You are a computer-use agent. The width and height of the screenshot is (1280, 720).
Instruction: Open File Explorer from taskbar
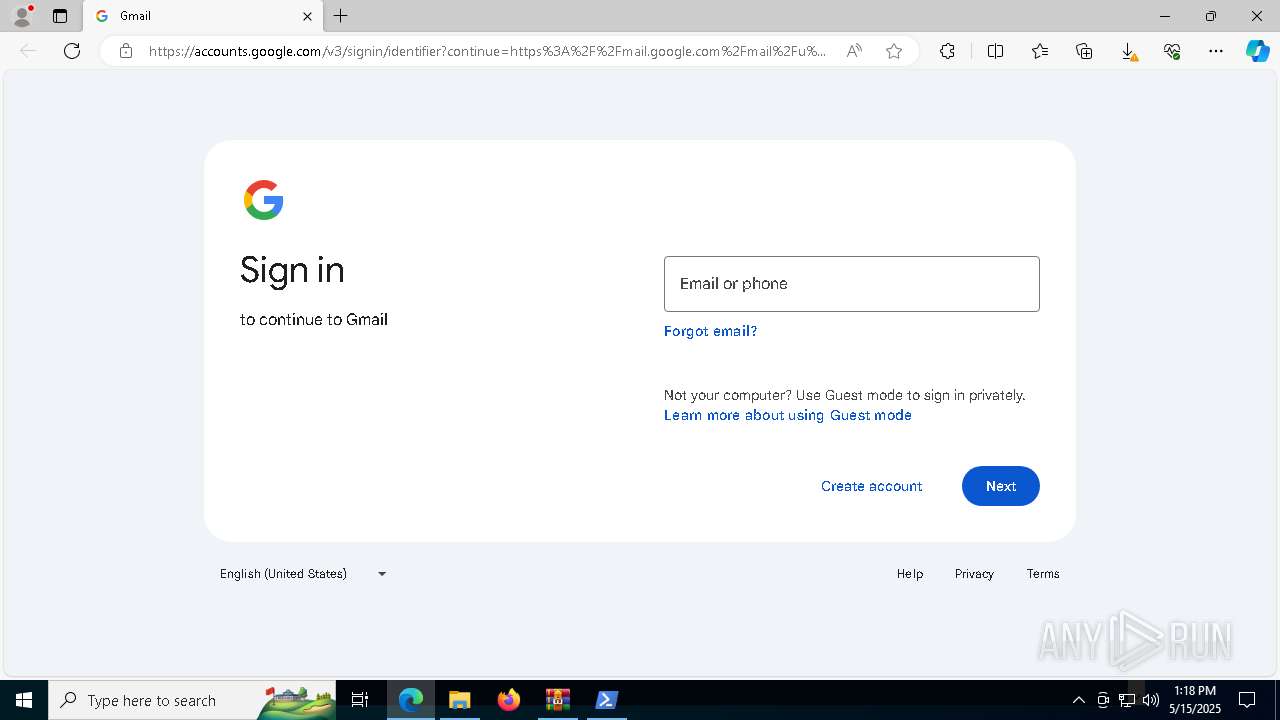click(459, 700)
